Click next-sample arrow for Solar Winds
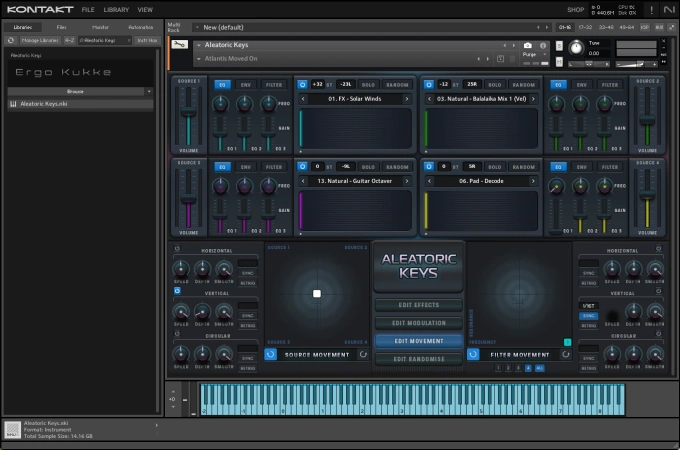This screenshot has height=450, width=680. tap(409, 99)
